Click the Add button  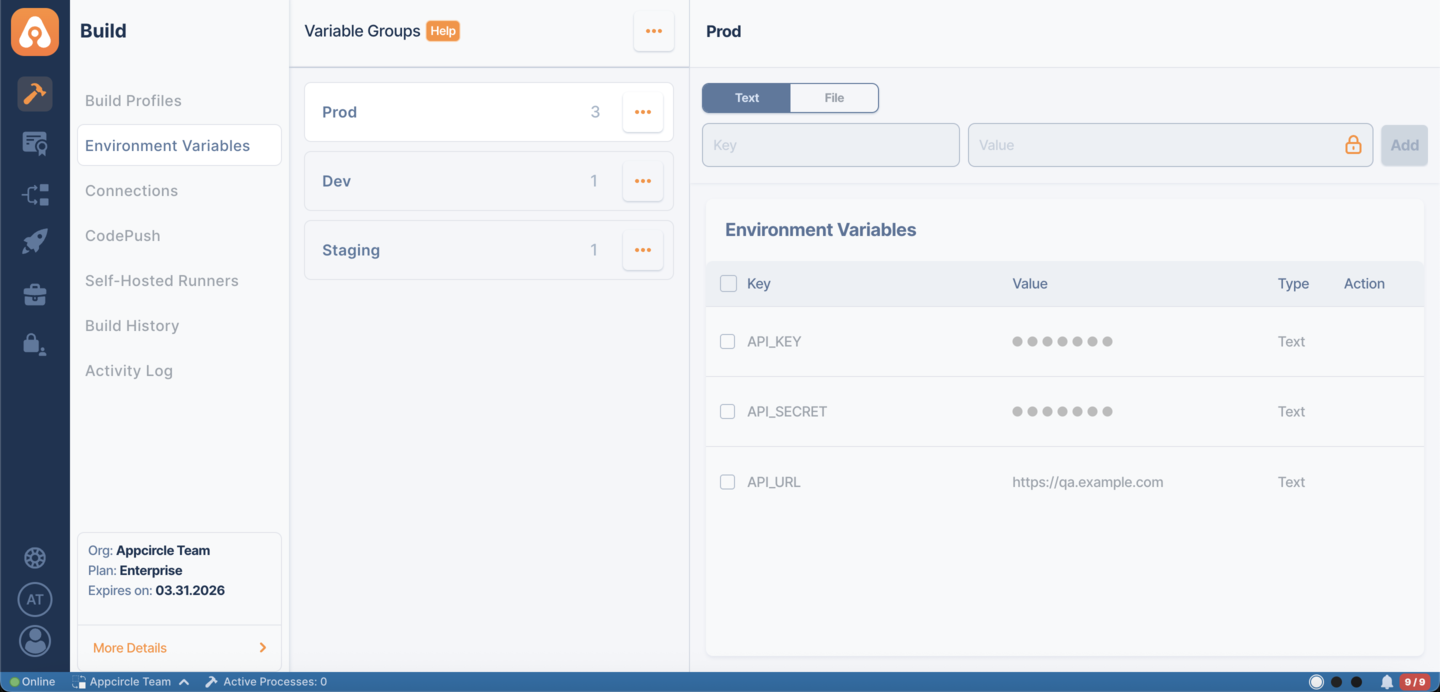point(1404,145)
